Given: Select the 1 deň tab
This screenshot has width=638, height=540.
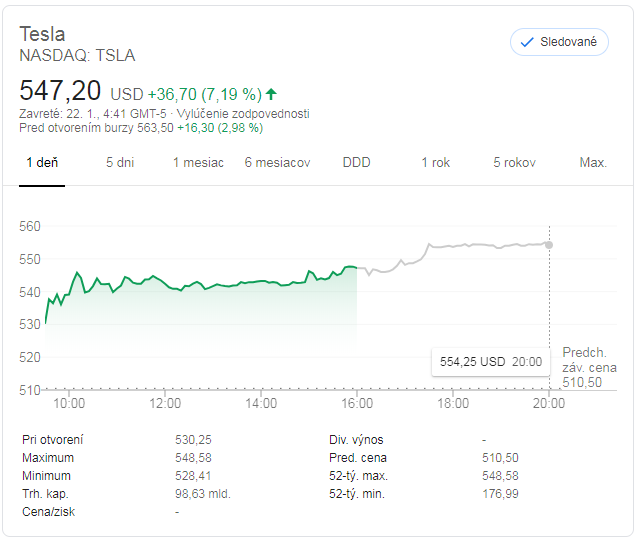Looking at the screenshot, I should 42,163.
